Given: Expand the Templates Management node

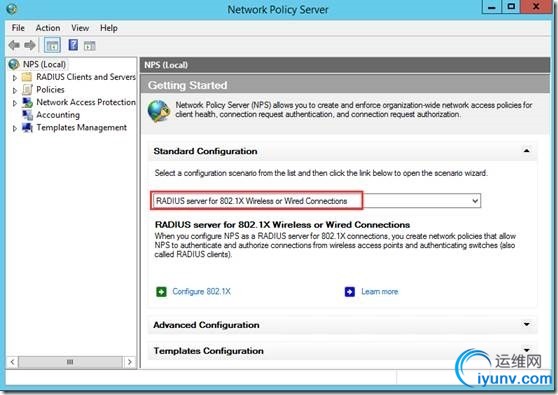Looking at the screenshot, I should (x=15, y=128).
